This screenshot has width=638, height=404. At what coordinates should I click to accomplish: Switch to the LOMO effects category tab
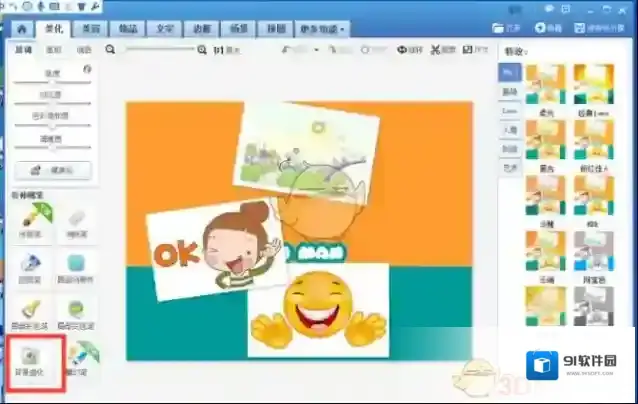tap(509, 110)
